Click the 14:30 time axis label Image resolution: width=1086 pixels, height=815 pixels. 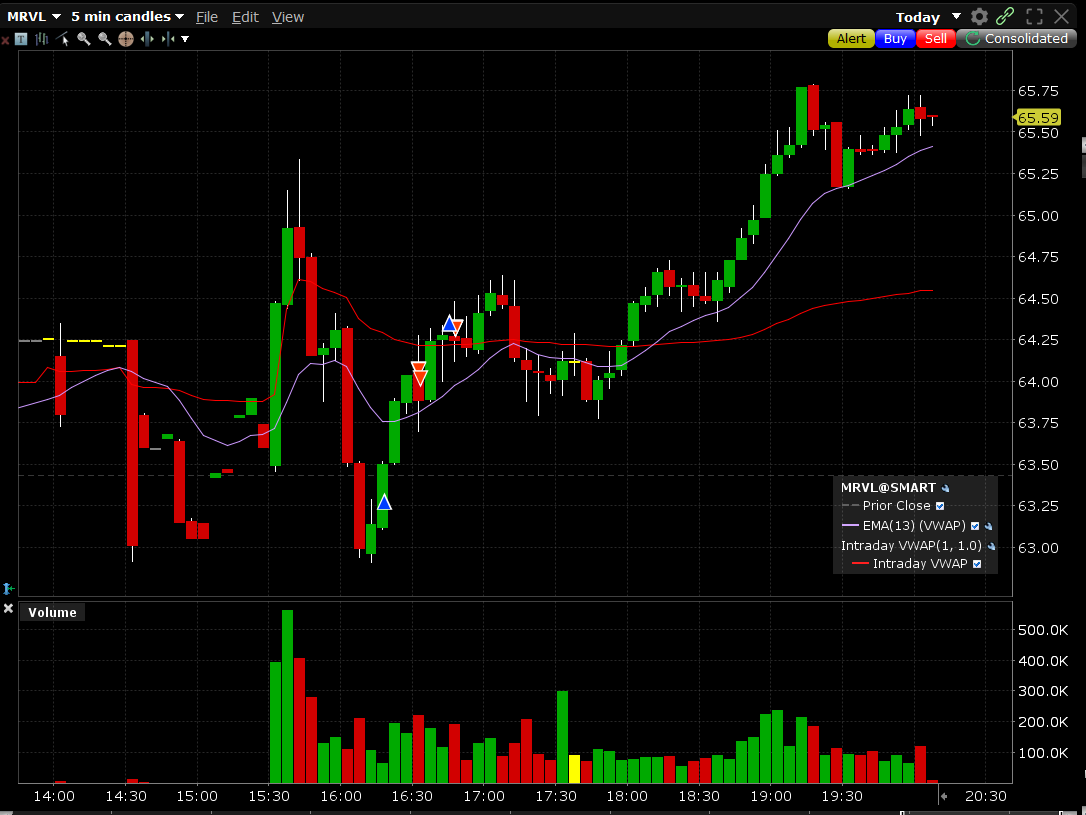126,796
